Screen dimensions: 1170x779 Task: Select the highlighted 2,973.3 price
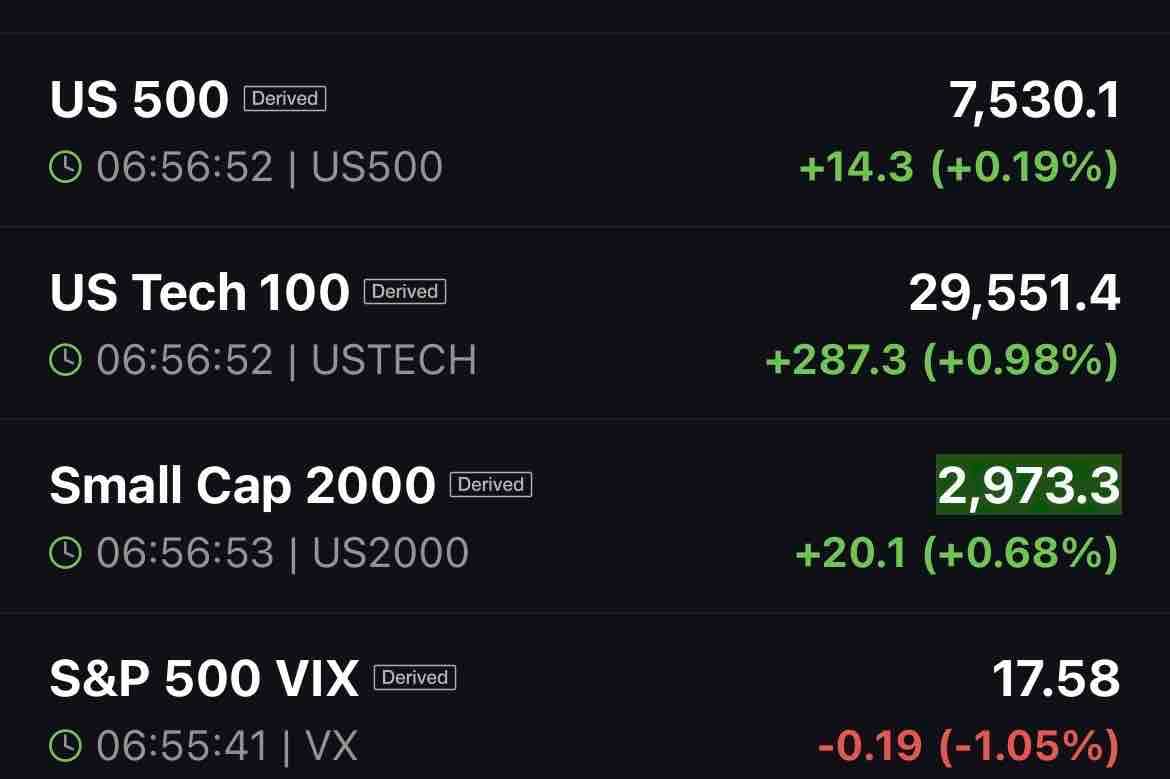click(1029, 485)
